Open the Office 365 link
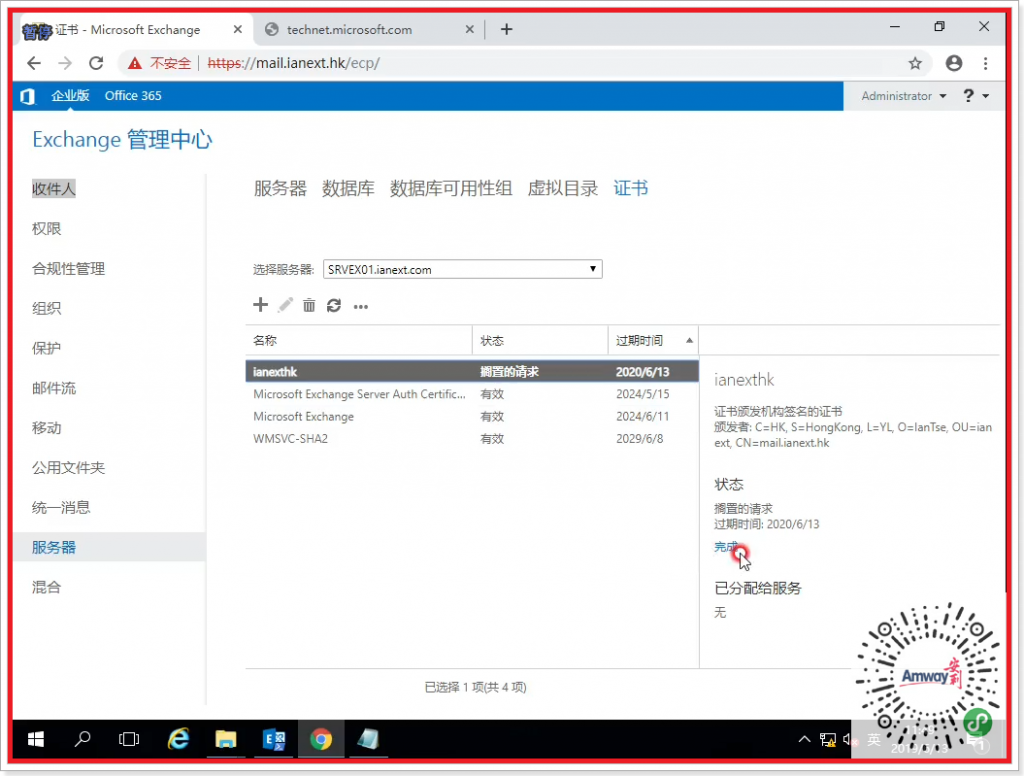Image resolution: width=1024 pixels, height=776 pixels. (133, 96)
